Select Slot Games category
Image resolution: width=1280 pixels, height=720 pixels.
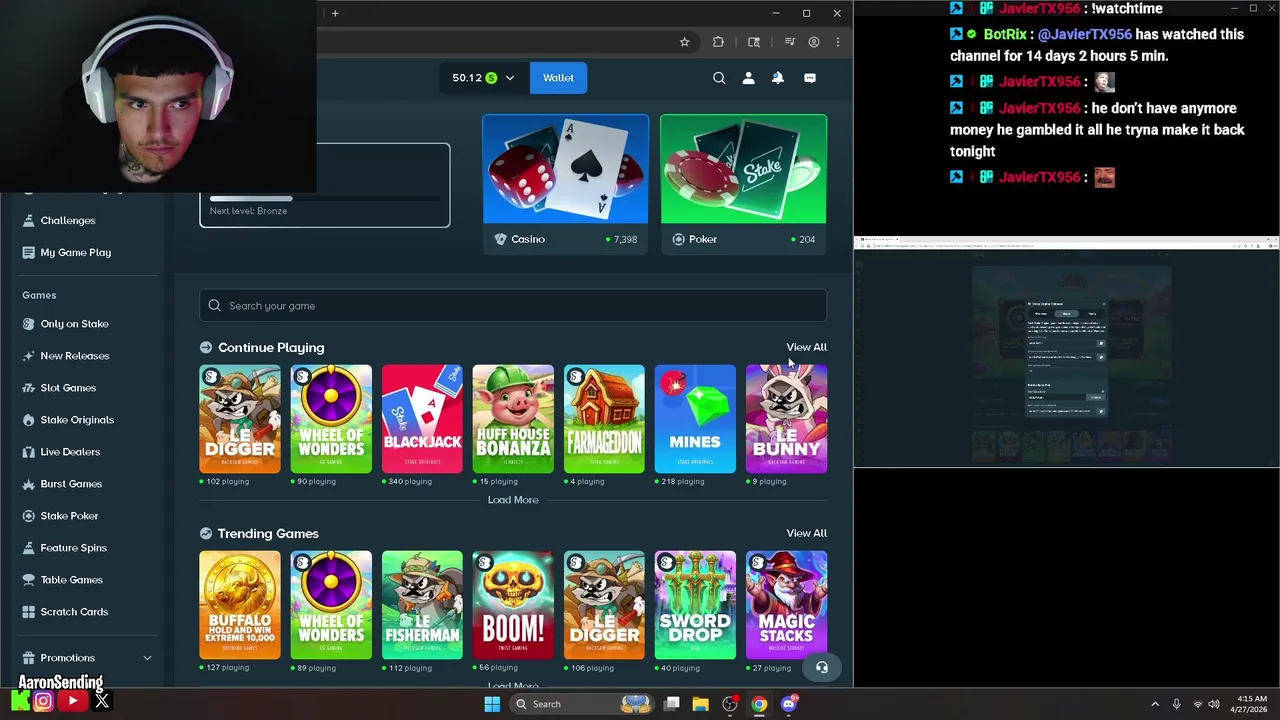click(x=68, y=388)
